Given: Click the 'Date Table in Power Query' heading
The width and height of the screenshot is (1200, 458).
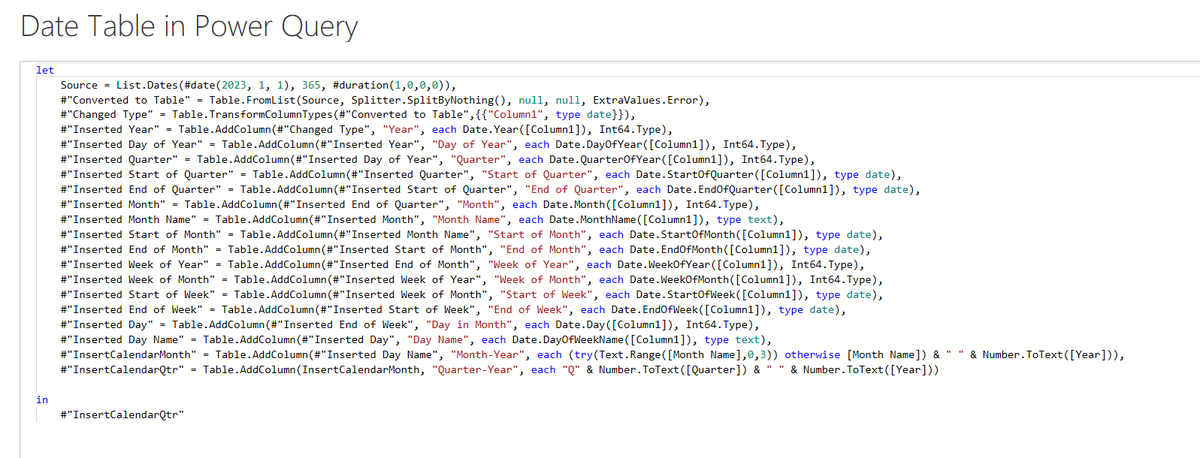Looking at the screenshot, I should point(189,26).
